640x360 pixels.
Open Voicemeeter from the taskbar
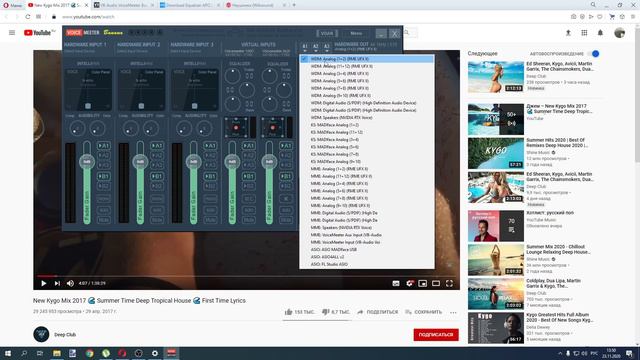[171, 353]
